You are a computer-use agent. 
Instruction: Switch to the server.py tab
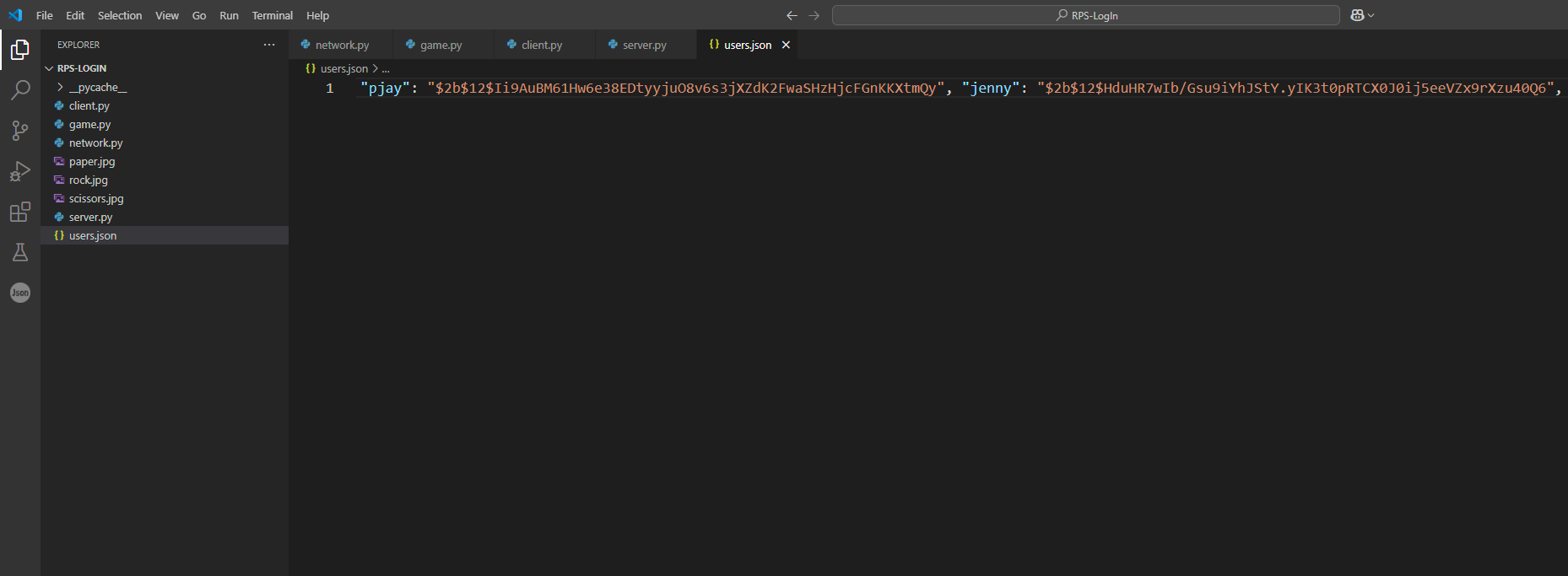pos(646,45)
